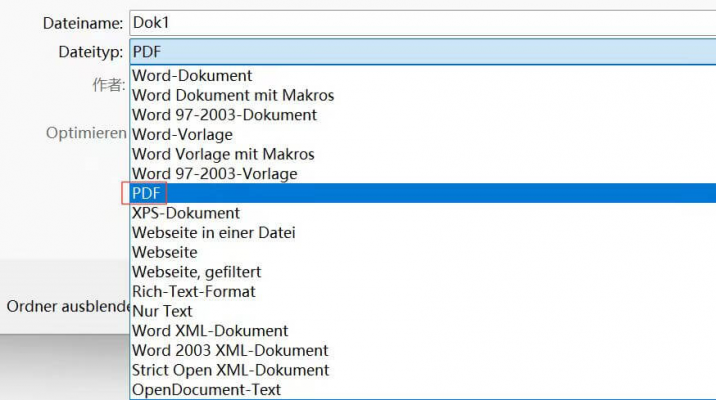Viewport: 716px width, 400px height.
Task: Choose Word 97-2003-Vorlage format
Action: 214,174
